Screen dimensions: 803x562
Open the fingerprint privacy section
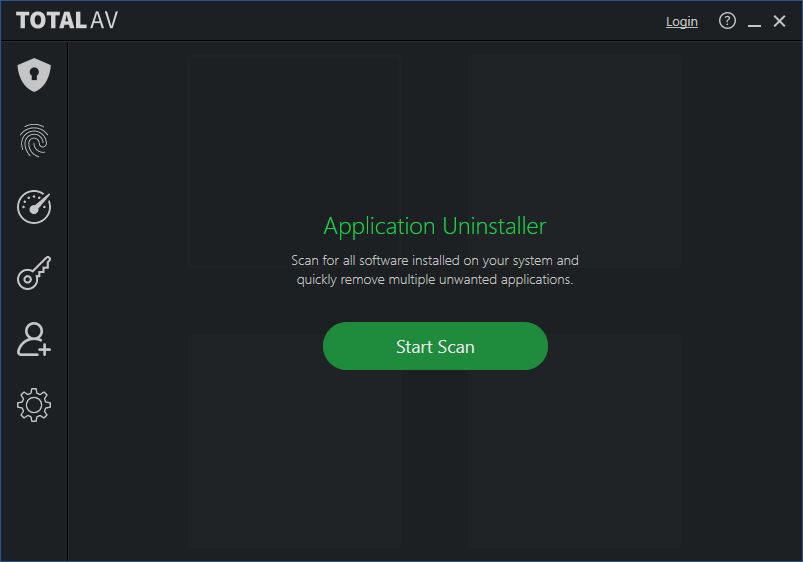click(x=34, y=140)
